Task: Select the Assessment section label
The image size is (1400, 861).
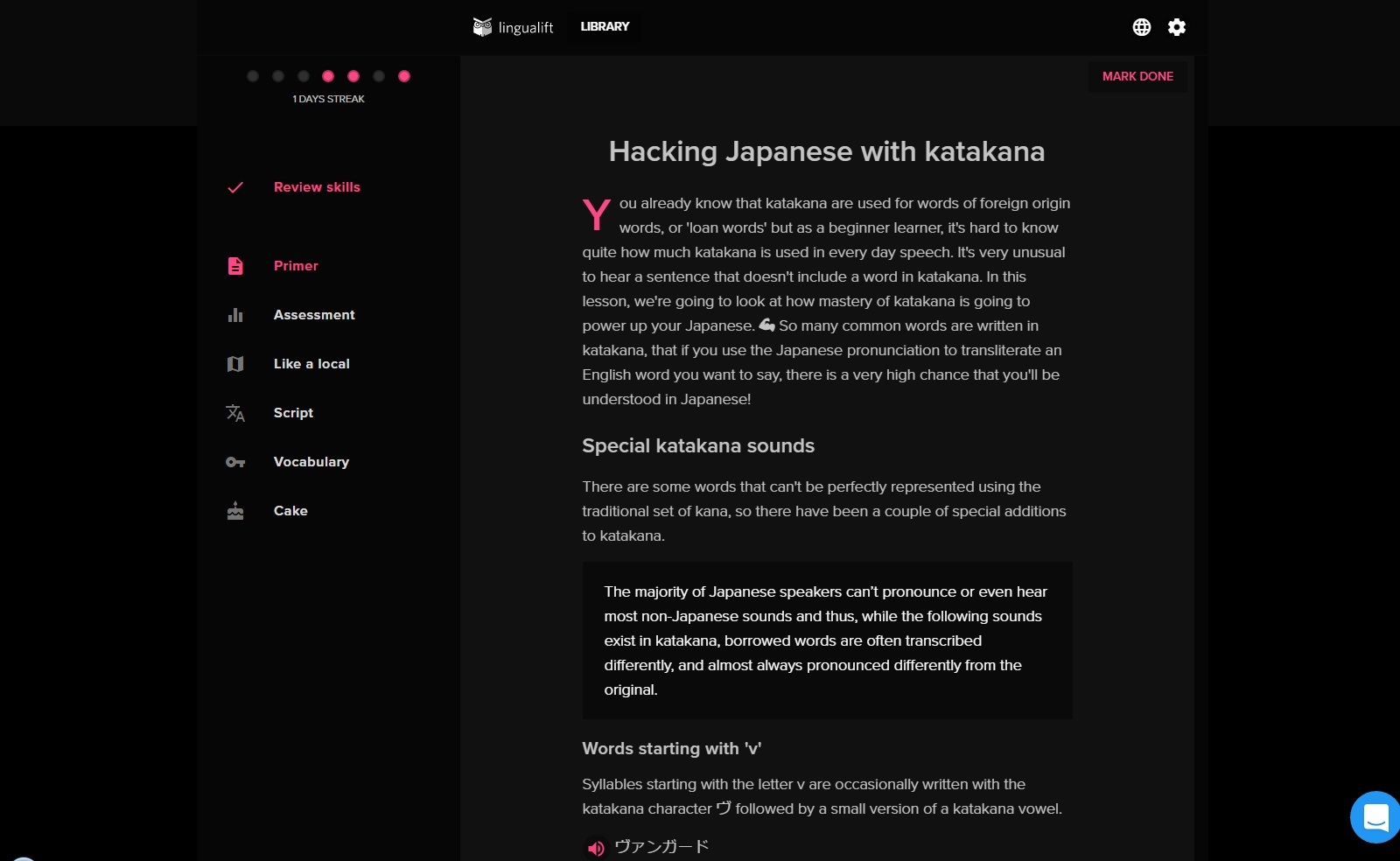Action: (314, 315)
